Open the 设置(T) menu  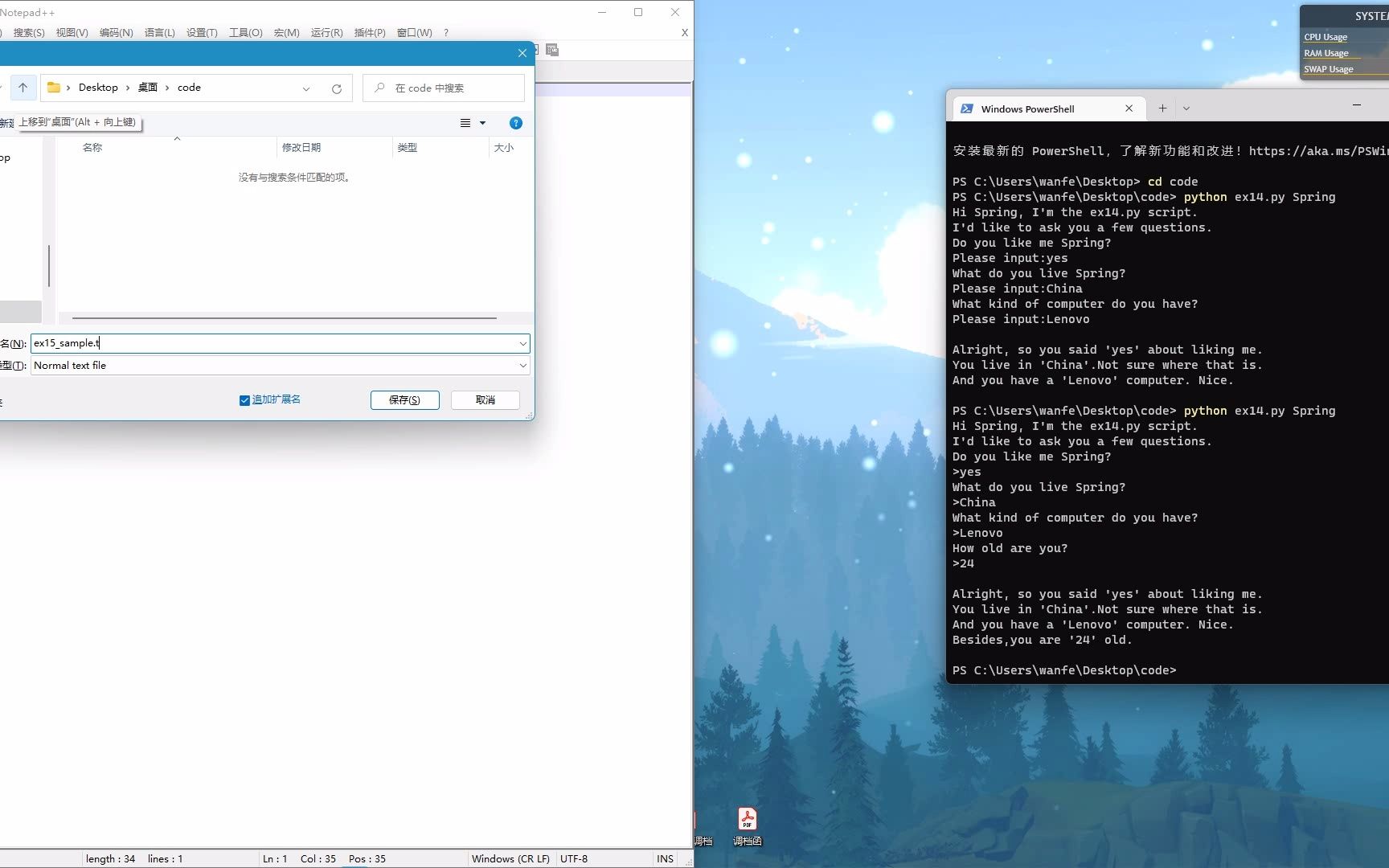click(202, 33)
